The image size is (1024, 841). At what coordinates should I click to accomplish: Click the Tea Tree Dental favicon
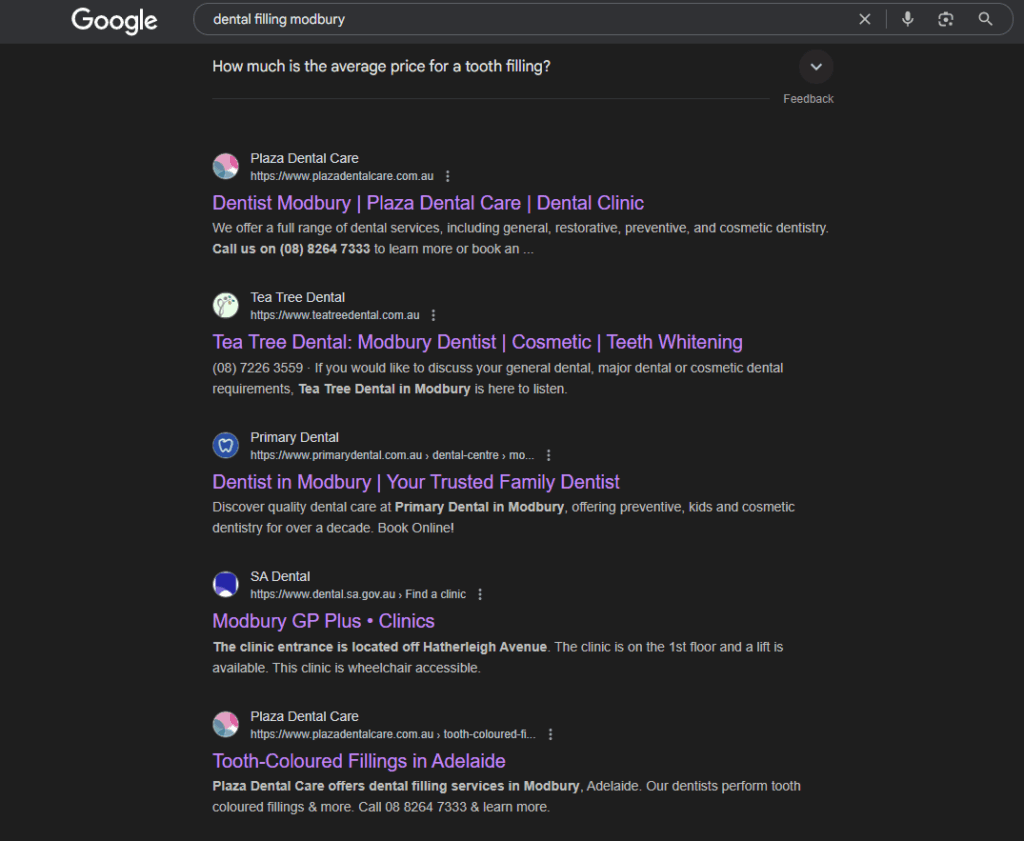pyautogui.click(x=226, y=305)
